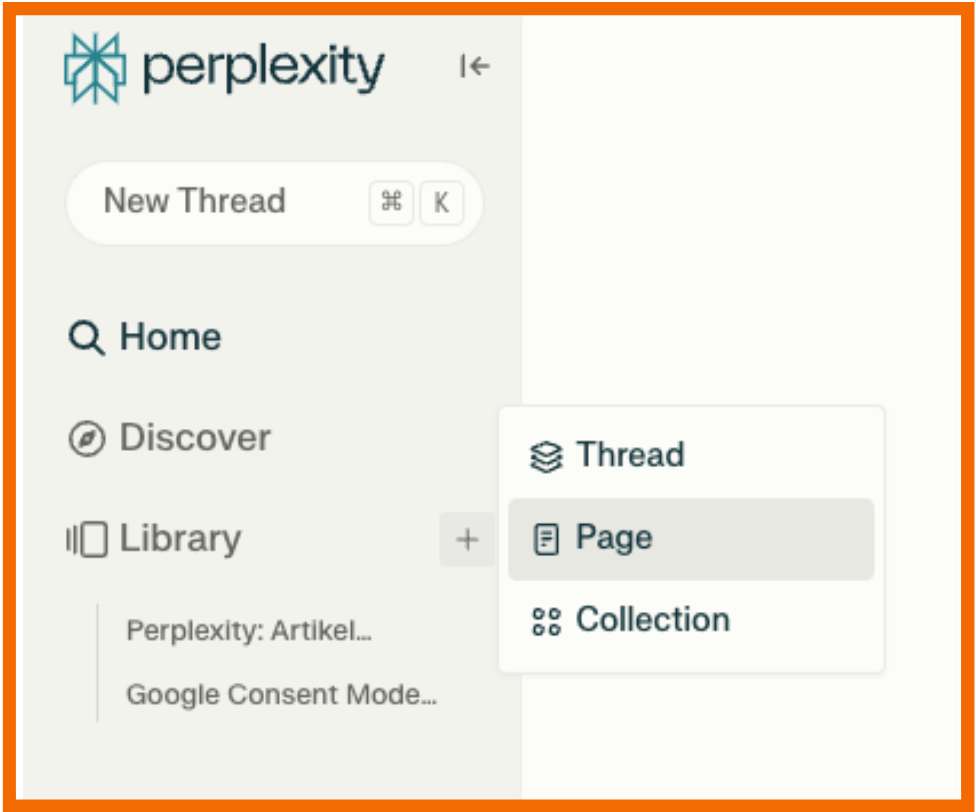Click the K shortcut key badge
Screen dimensions: 976x812
441,203
